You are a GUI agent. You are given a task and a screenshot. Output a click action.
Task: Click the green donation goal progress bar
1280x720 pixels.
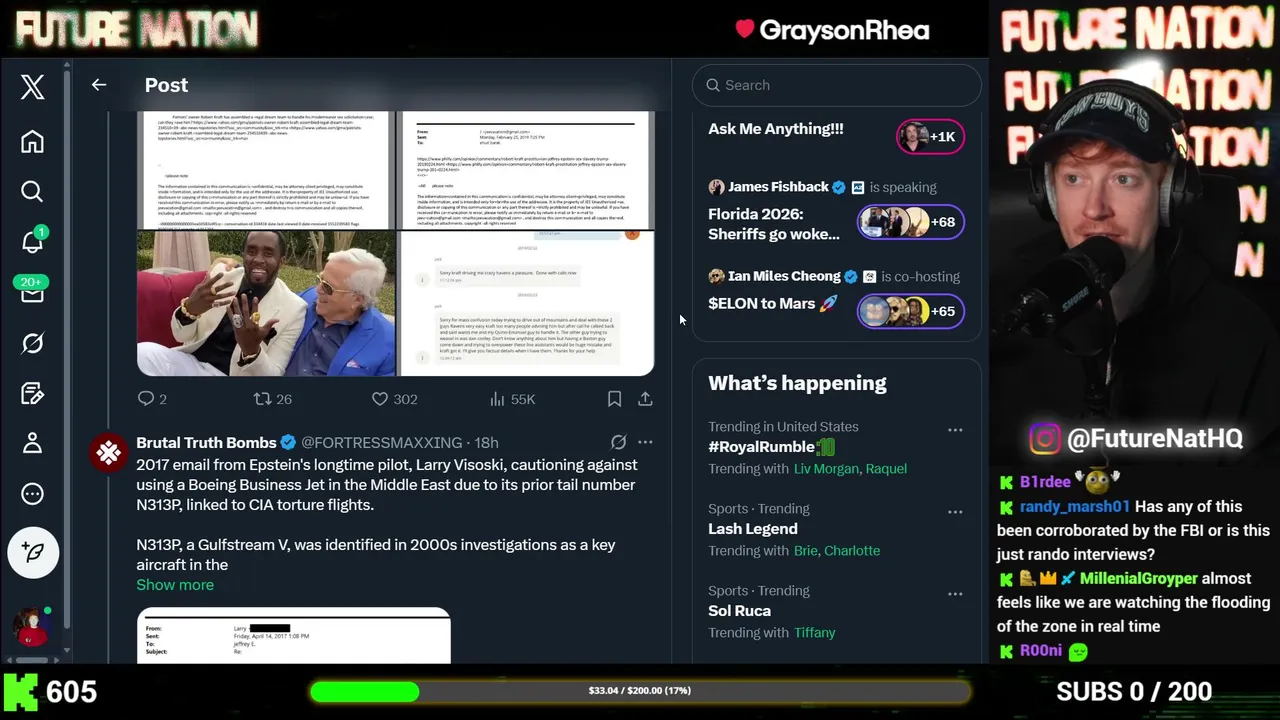coord(640,691)
